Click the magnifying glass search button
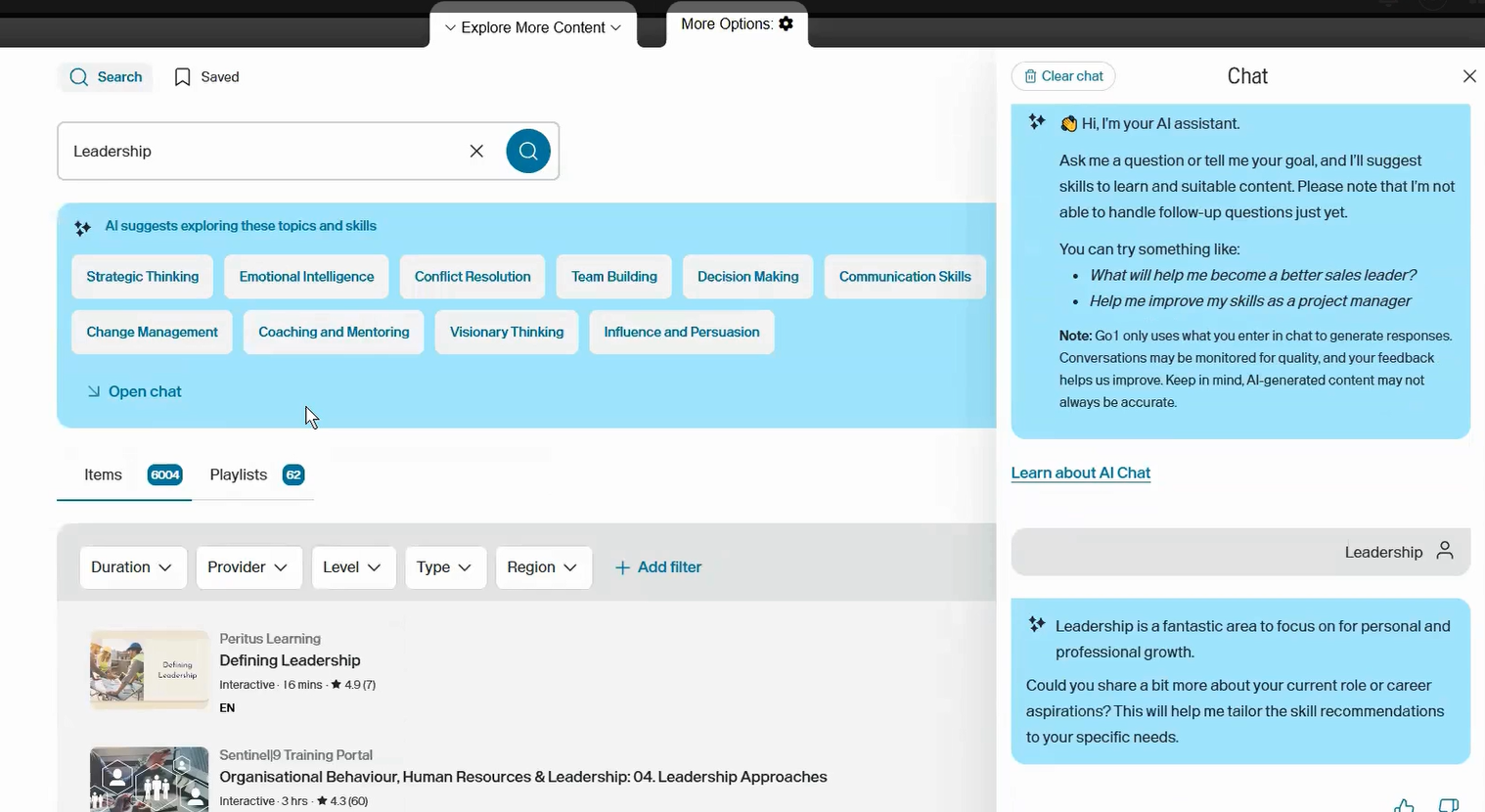The width and height of the screenshot is (1485, 812). [528, 151]
